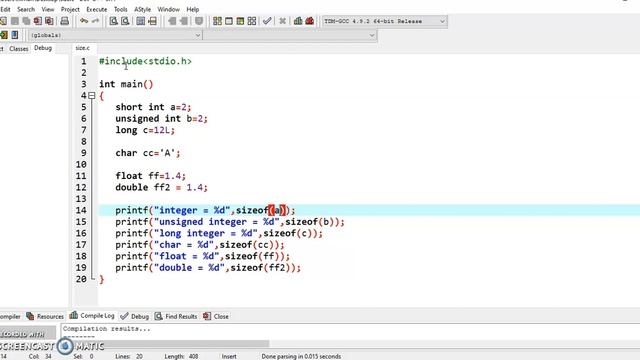Click the red Delete Profiling Information icon
Screen dimensions: 640x360
coord(309,21)
